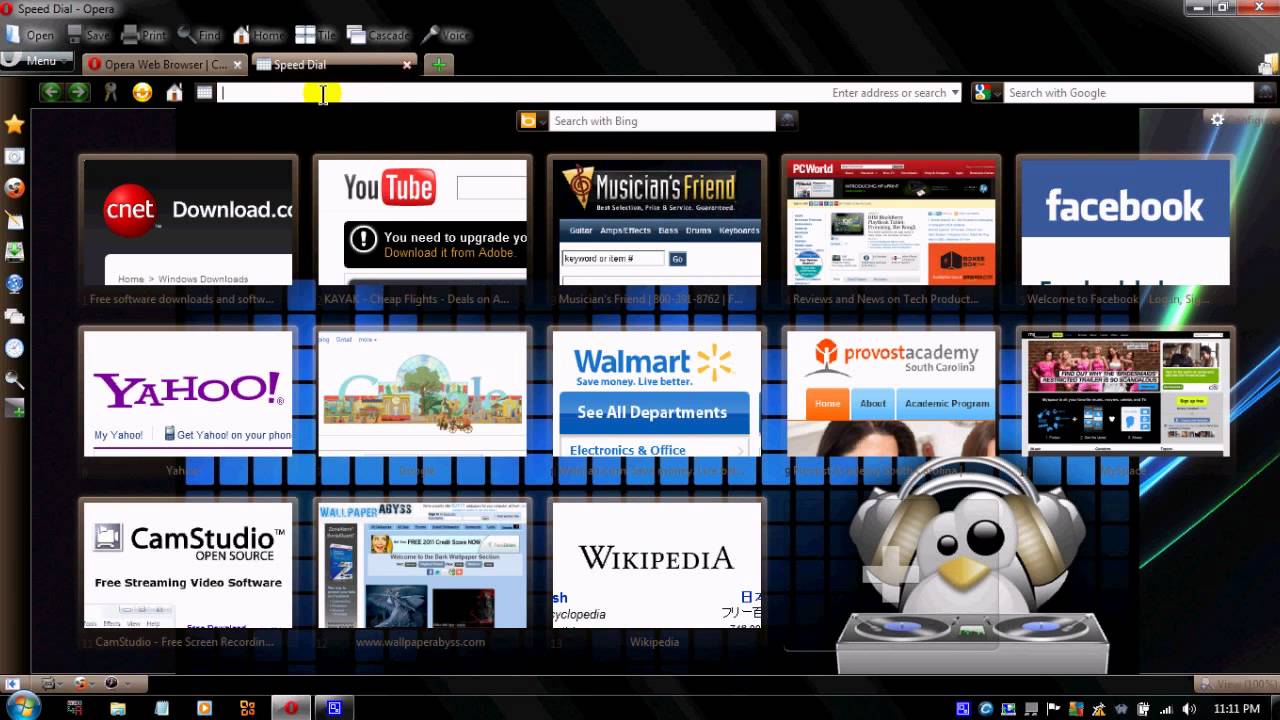This screenshot has width=1280, height=720.
Task: Open the History clock sidebar panel
Action: pos(14,348)
